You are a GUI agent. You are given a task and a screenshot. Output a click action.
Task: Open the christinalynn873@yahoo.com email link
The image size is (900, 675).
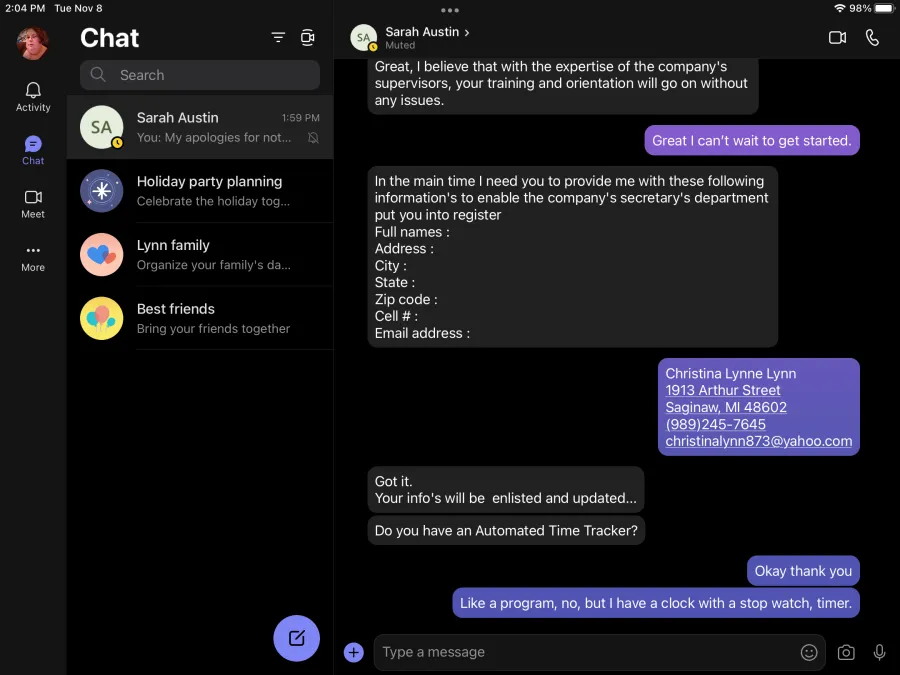tap(758, 441)
